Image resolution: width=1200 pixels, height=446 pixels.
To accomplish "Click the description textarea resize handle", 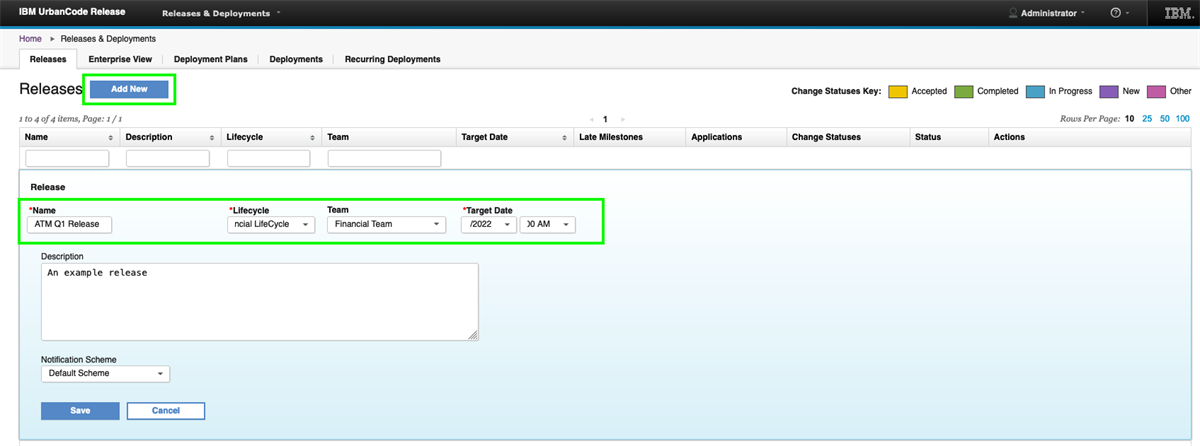I will click(473, 336).
